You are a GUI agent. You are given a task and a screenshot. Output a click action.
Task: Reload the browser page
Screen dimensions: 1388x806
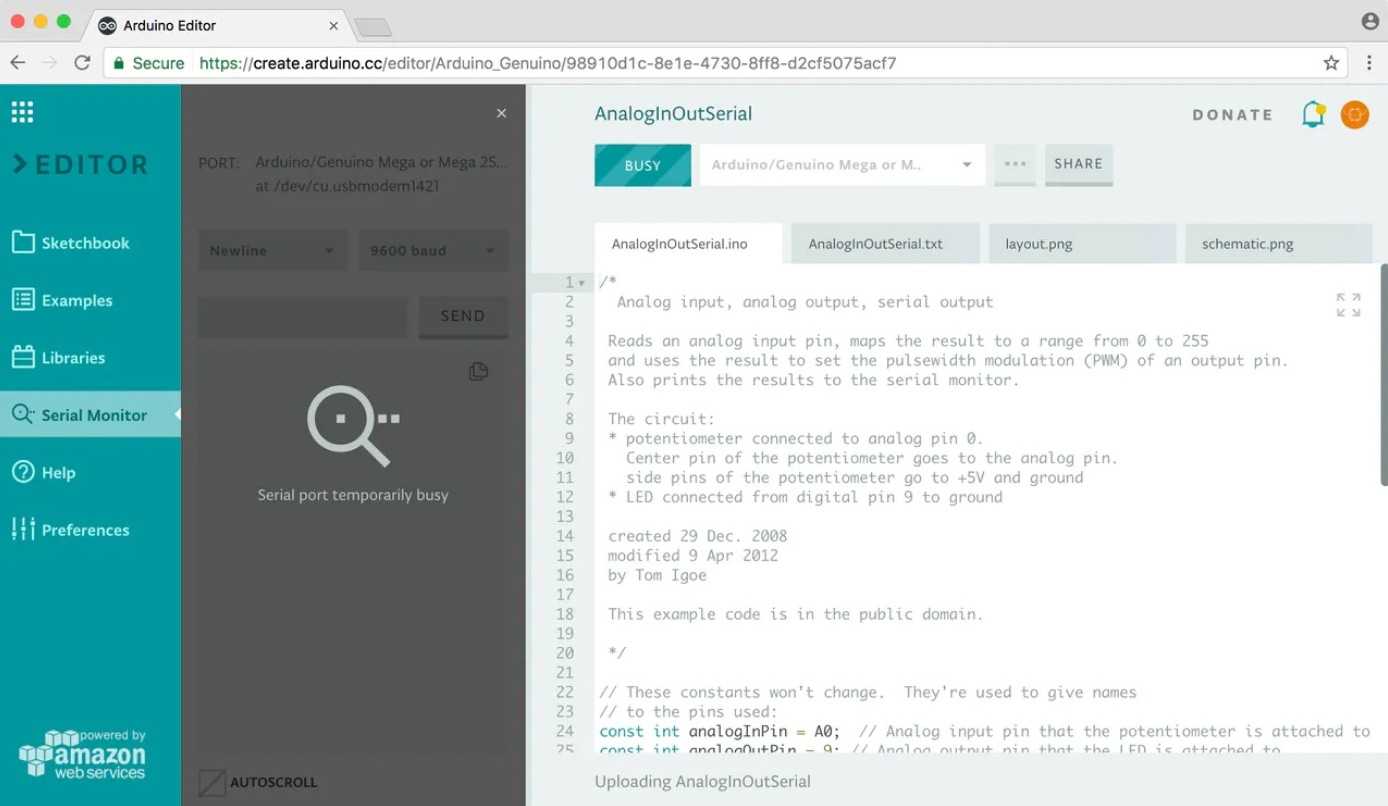[82, 63]
